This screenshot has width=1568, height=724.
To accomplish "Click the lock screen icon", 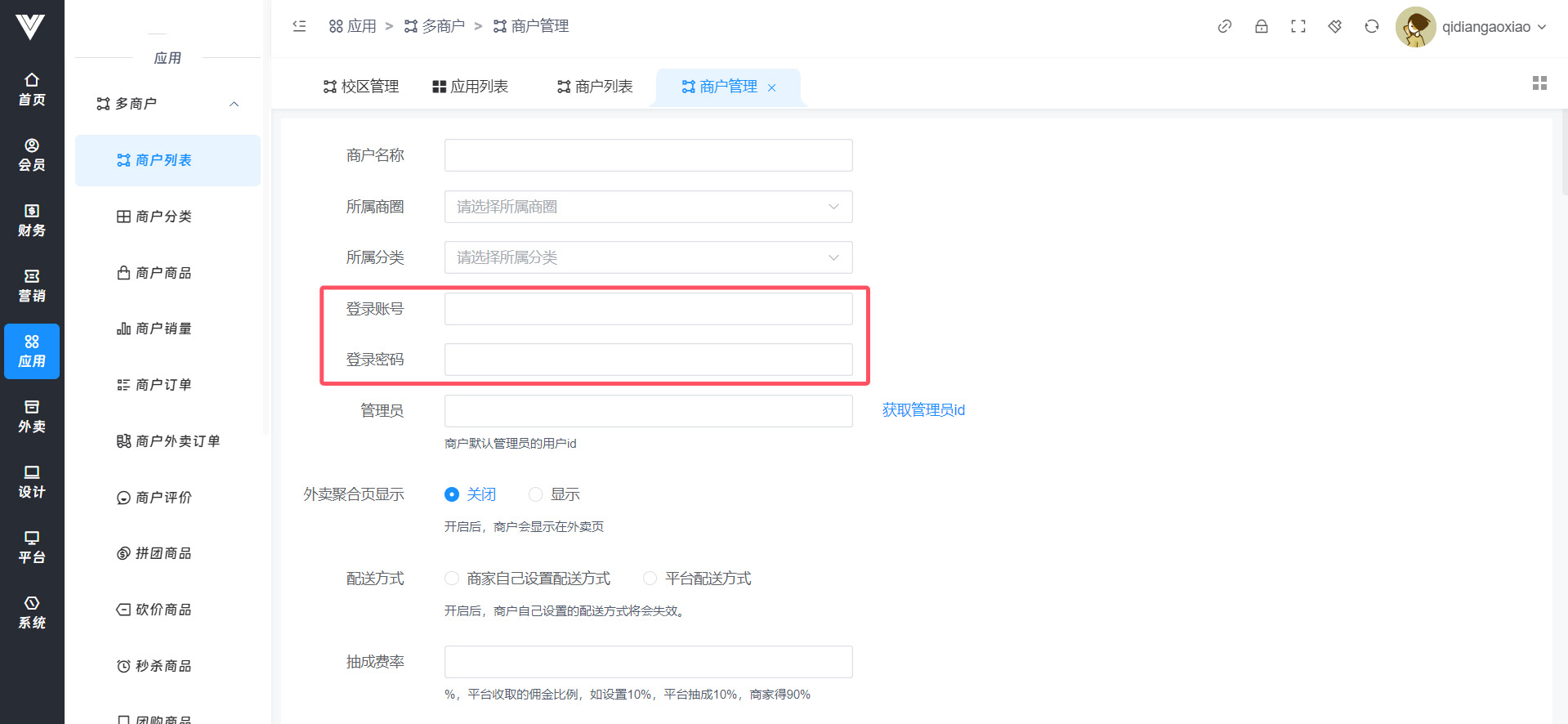I will [x=1261, y=26].
